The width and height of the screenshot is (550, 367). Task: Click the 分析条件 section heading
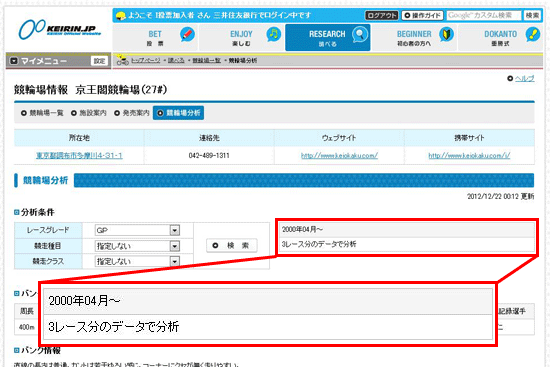[37, 212]
